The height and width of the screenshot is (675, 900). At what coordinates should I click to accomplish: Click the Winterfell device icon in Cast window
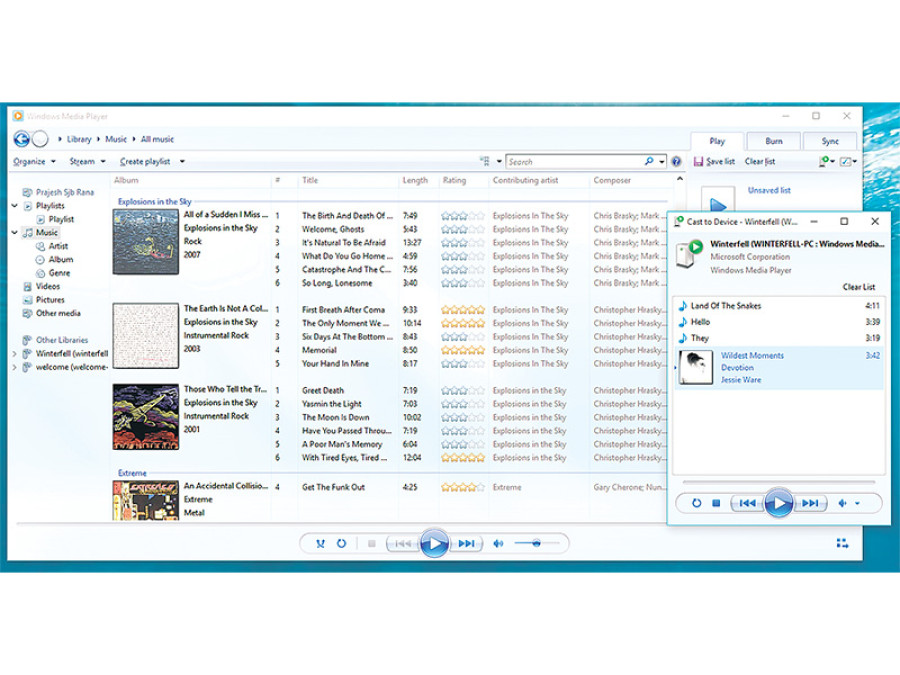[689, 254]
